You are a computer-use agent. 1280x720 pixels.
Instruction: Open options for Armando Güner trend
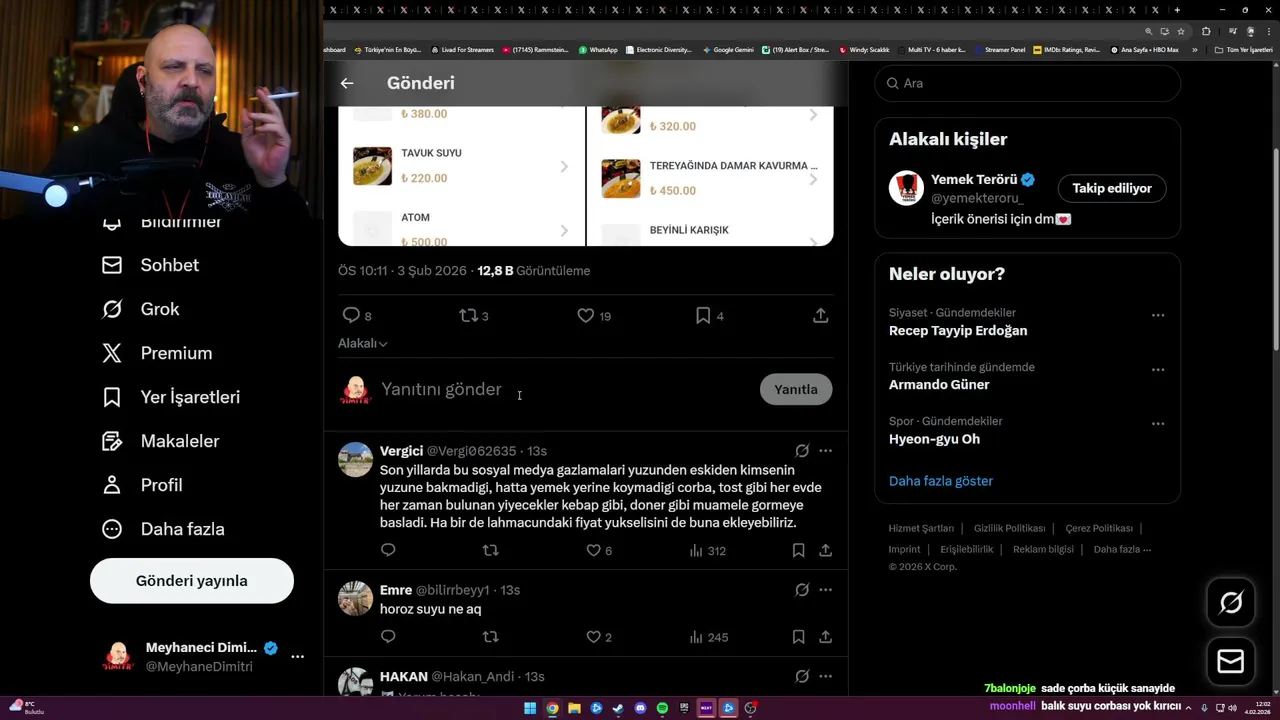pos(1158,369)
